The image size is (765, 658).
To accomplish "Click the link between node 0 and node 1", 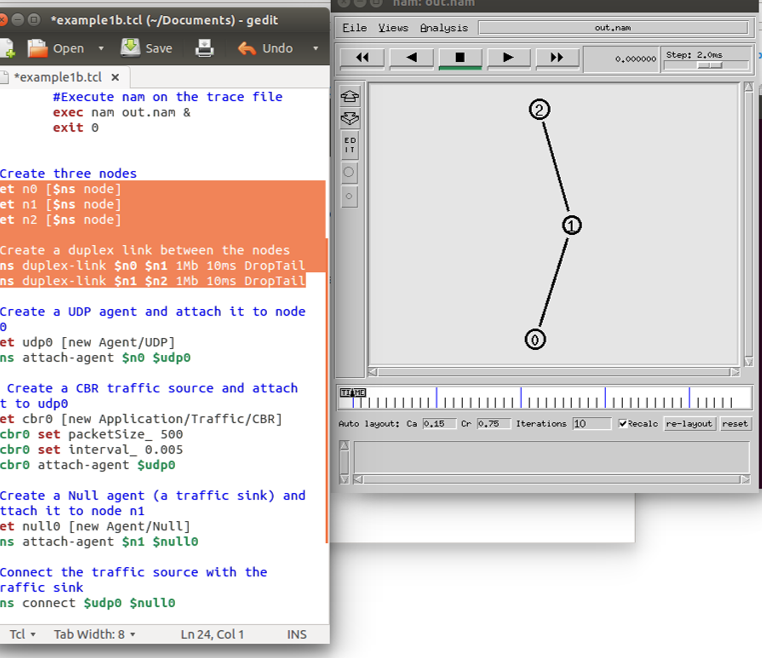I will pos(553,282).
